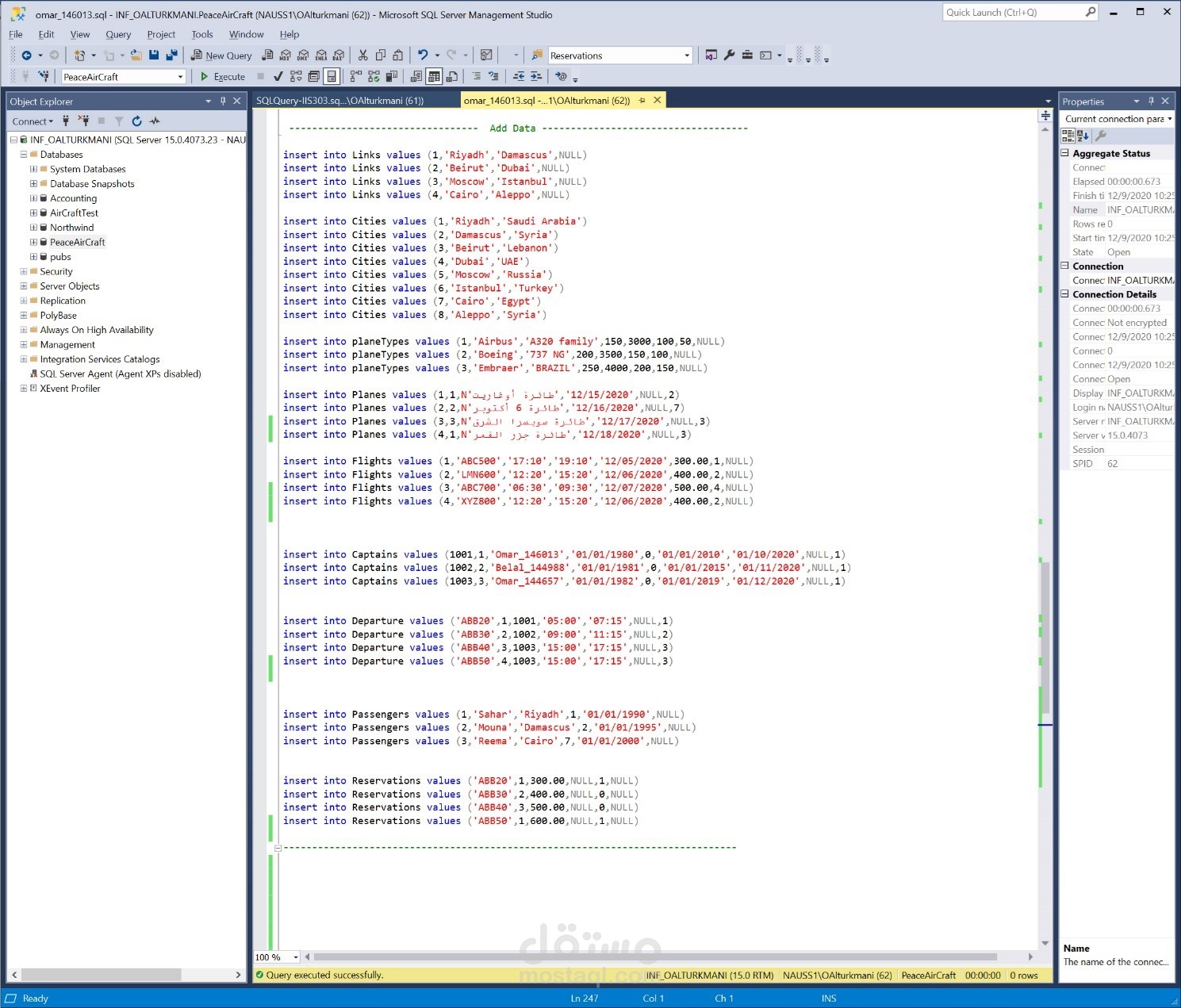Click the Navigate Backward arrow icon

26,56
